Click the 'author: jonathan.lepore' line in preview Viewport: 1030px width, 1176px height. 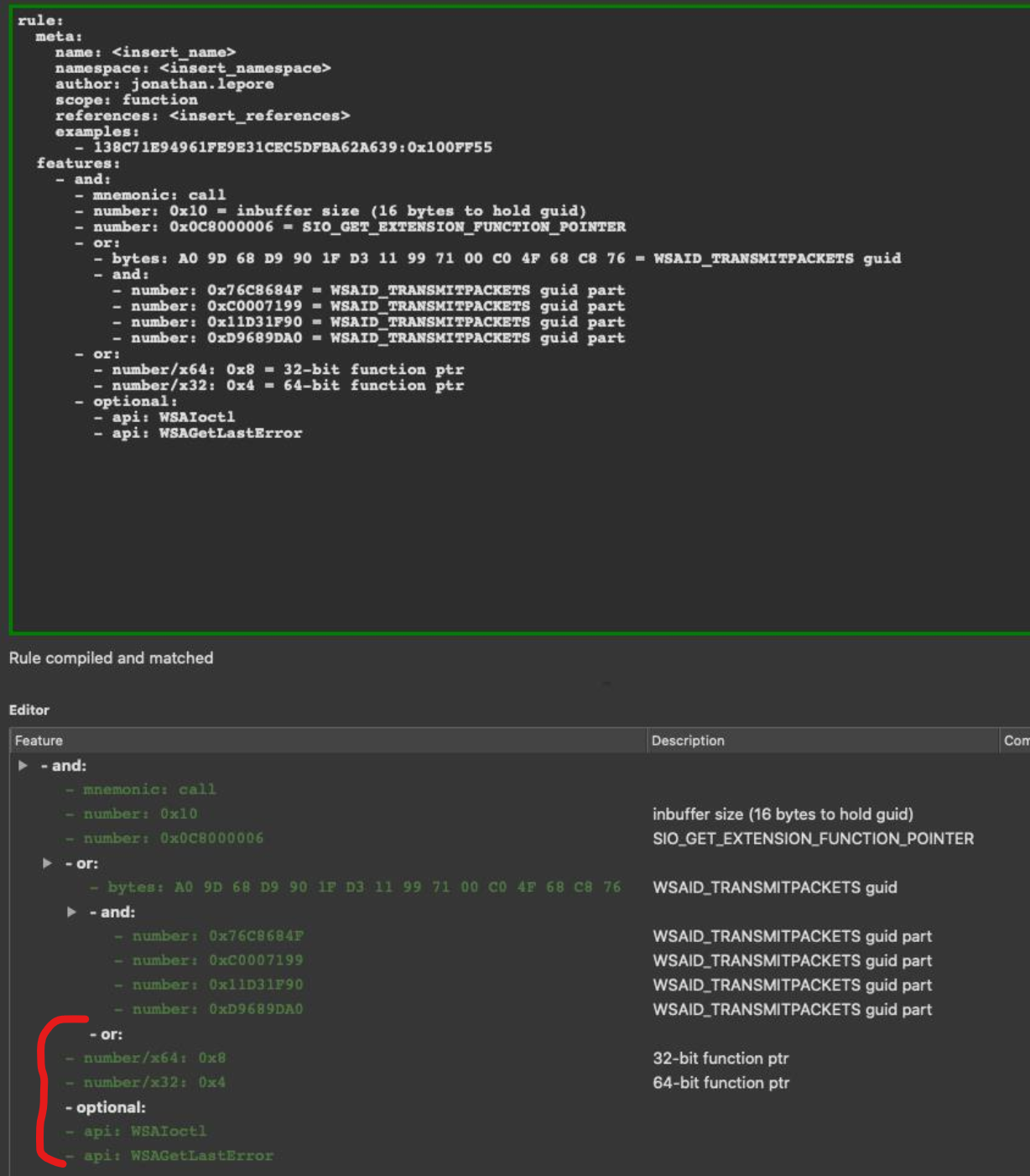[164, 84]
